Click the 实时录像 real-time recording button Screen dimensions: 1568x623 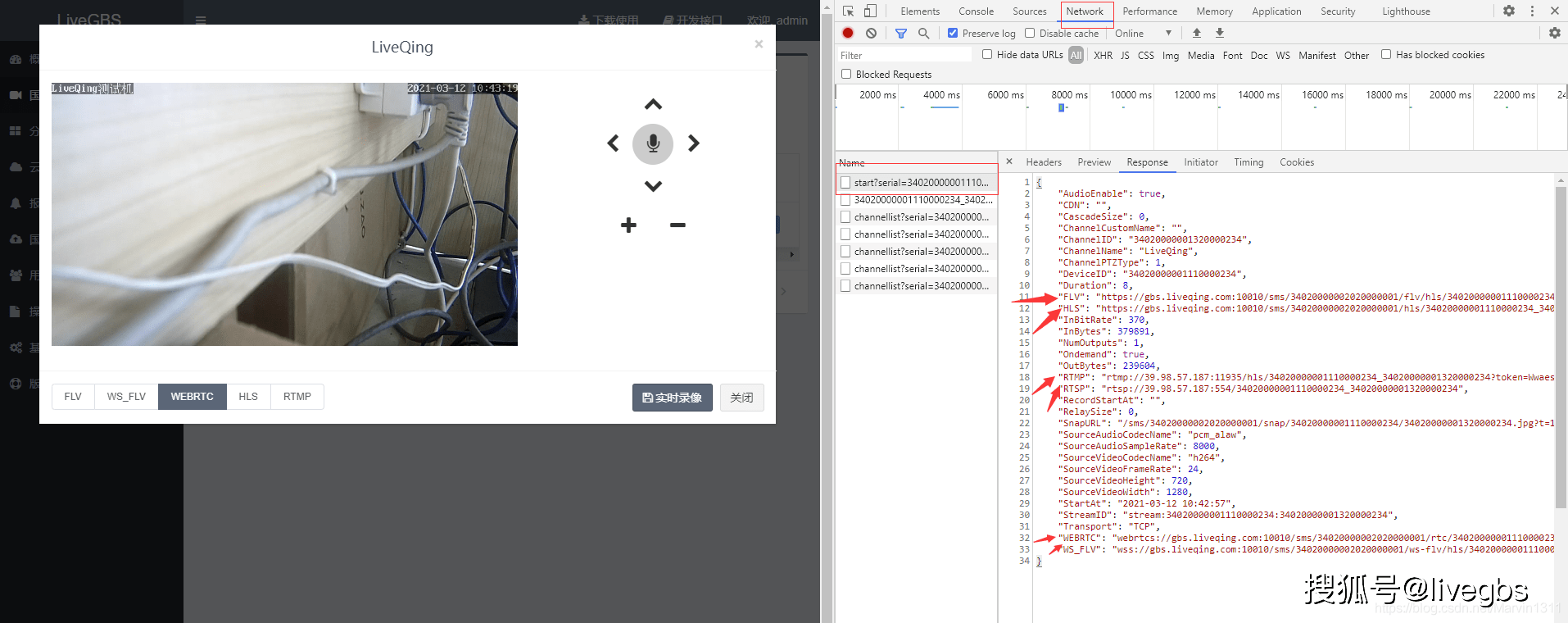pos(673,398)
